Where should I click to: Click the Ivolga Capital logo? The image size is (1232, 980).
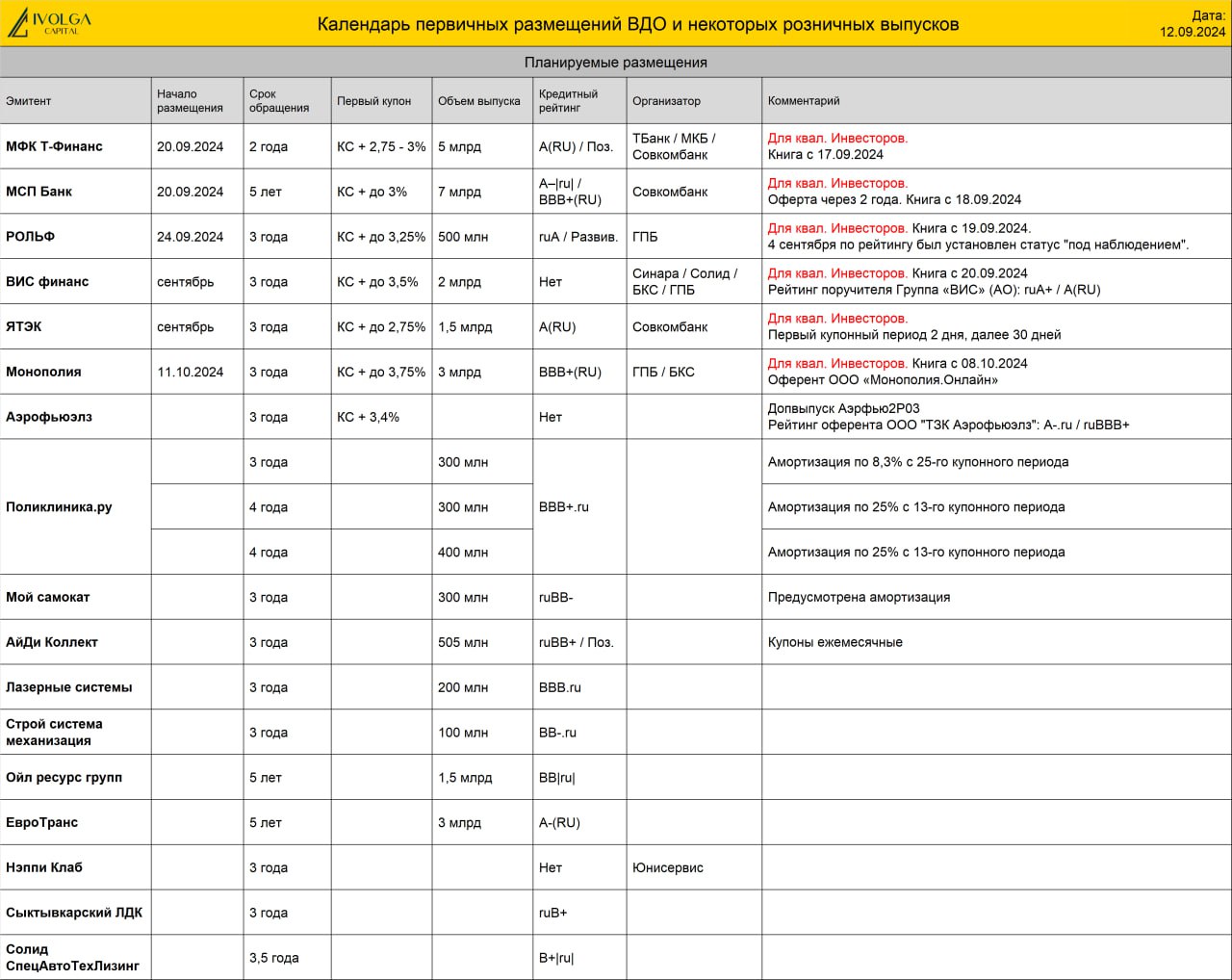[x=49, y=23]
